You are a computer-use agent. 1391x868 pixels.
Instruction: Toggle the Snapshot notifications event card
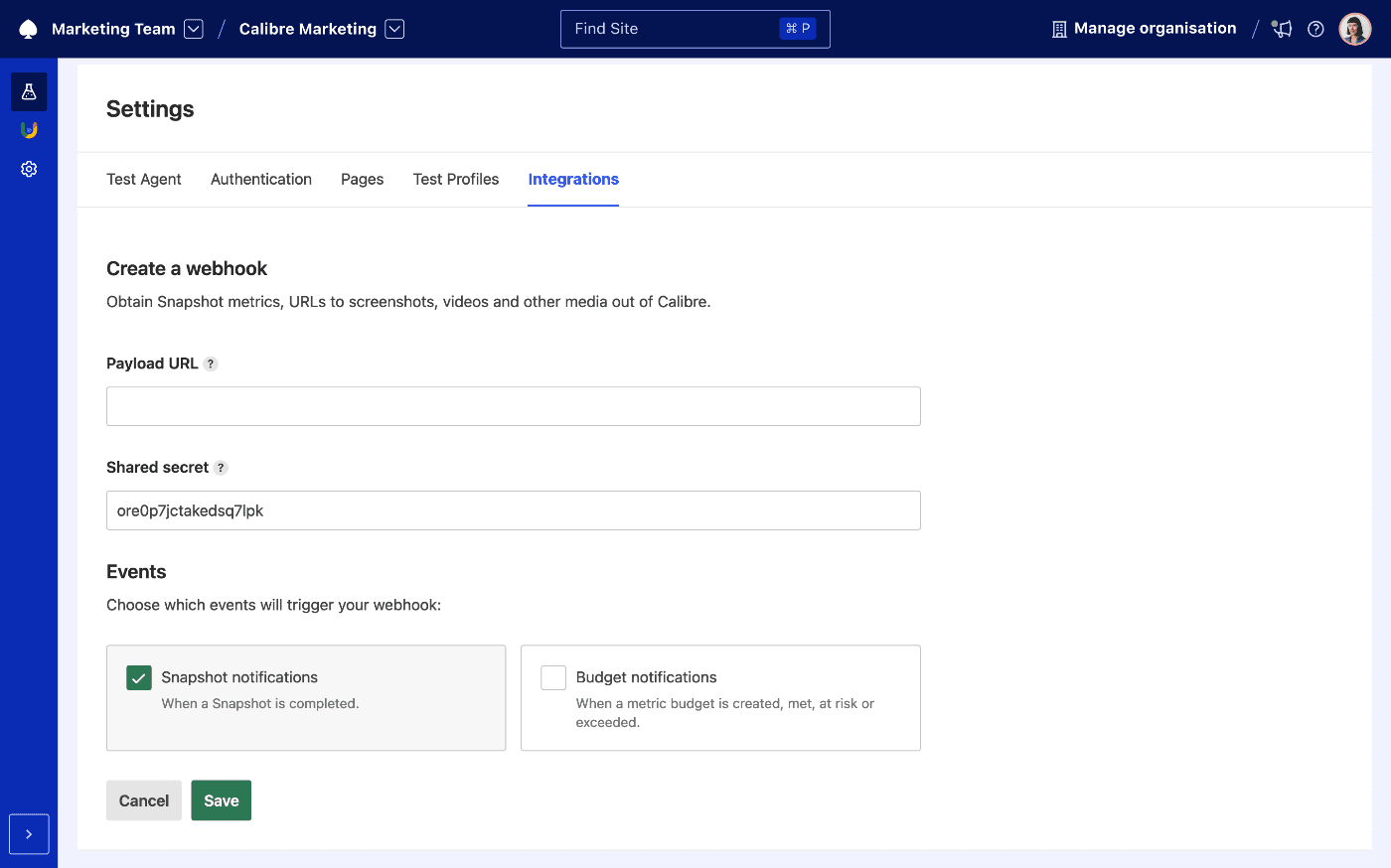click(305, 697)
